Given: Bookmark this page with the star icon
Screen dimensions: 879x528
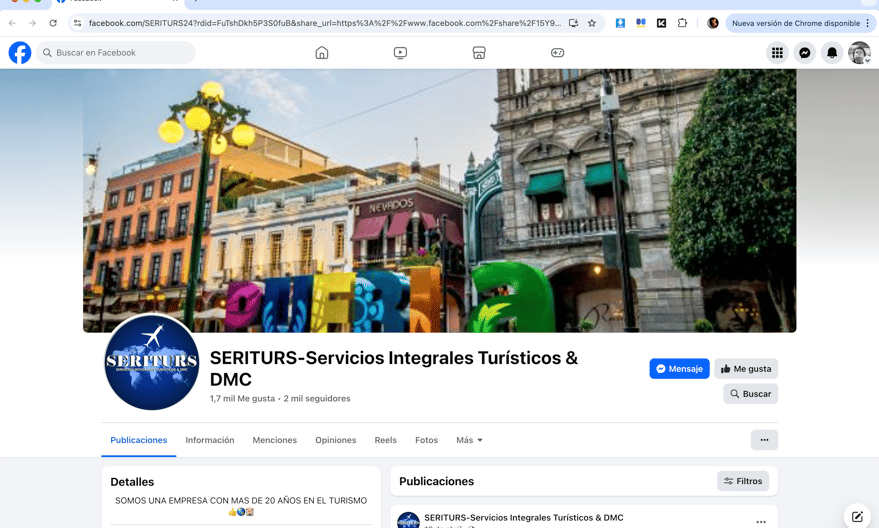Looking at the screenshot, I should point(591,23).
